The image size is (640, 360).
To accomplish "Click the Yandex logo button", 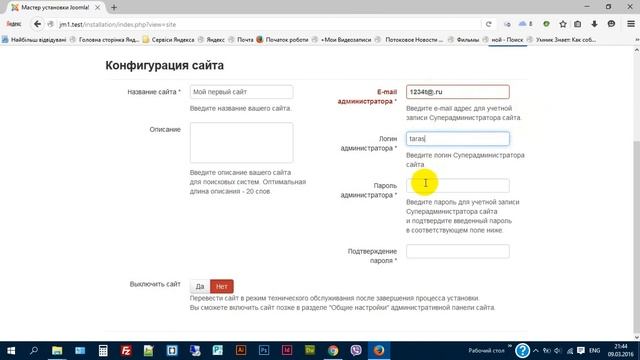I will pyautogui.click(x=14, y=24).
